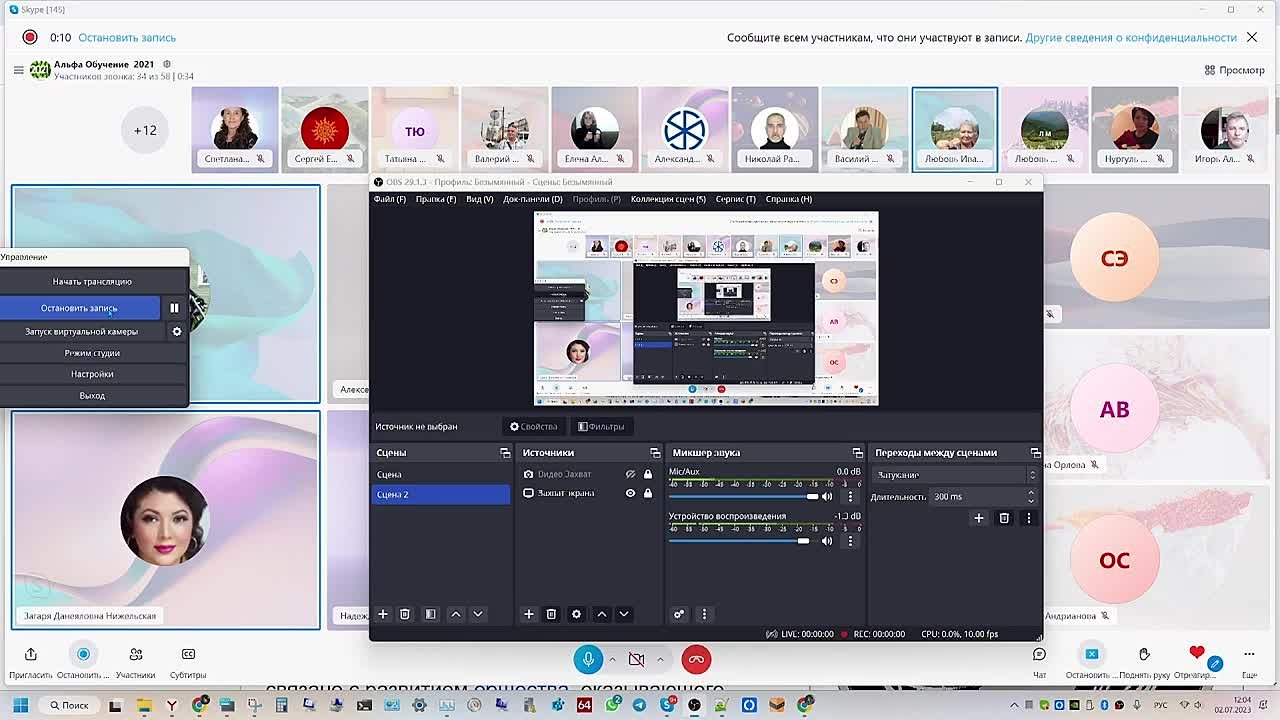Open the Правка (P) menu in OBS
The height and width of the screenshot is (720, 1280).
tap(436, 199)
